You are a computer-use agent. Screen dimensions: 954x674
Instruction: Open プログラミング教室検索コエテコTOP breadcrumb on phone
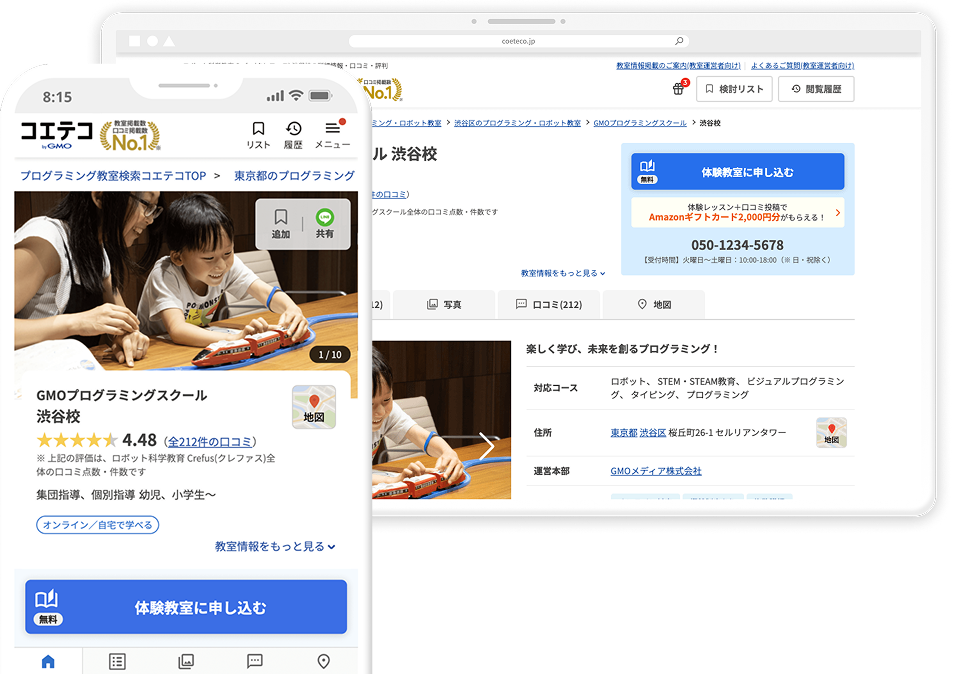pyautogui.click(x=113, y=176)
